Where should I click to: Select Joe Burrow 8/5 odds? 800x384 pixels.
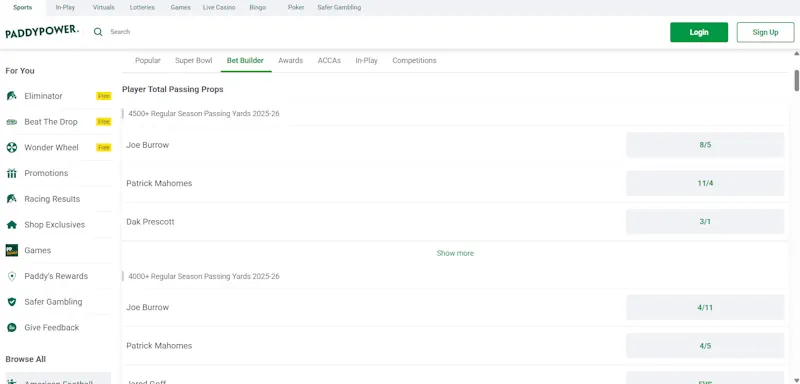705,145
